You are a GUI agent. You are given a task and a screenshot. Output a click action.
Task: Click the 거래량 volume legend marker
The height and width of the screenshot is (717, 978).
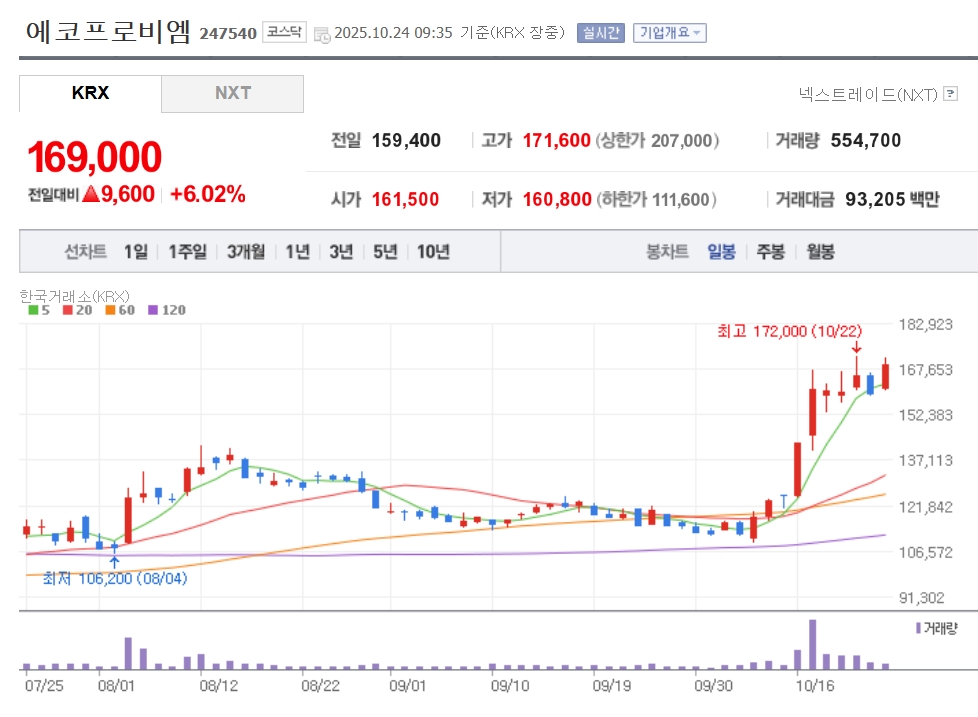point(918,628)
